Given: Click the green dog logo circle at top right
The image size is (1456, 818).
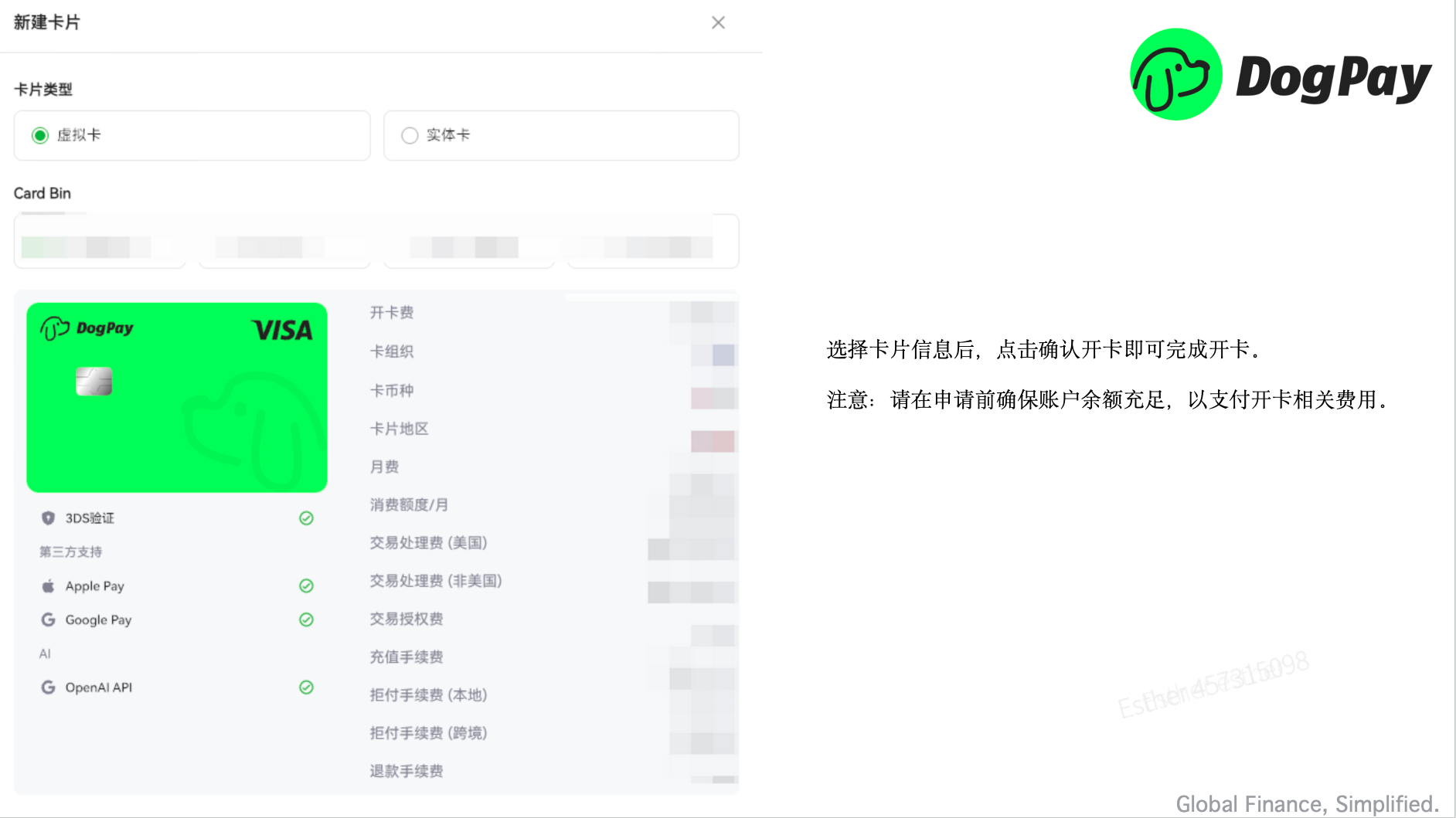Looking at the screenshot, I should click(x=1175, y=74).
